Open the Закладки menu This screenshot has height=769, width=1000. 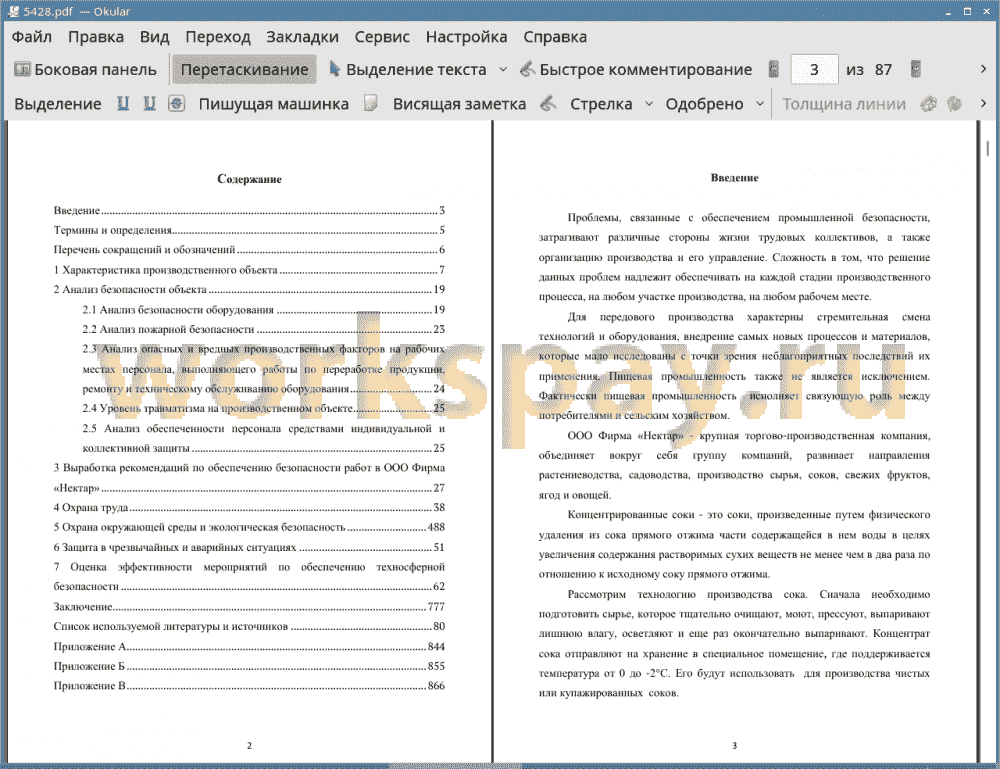pos(302,37)
